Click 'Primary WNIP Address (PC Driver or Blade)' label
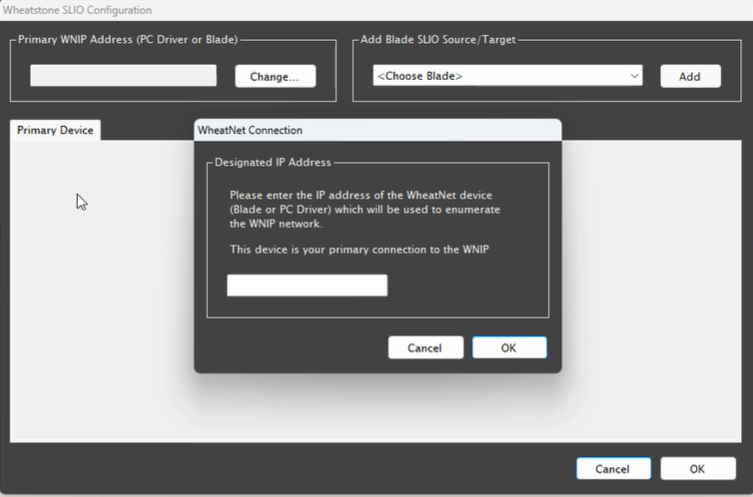The image size is (753, 497). [128, 39]
